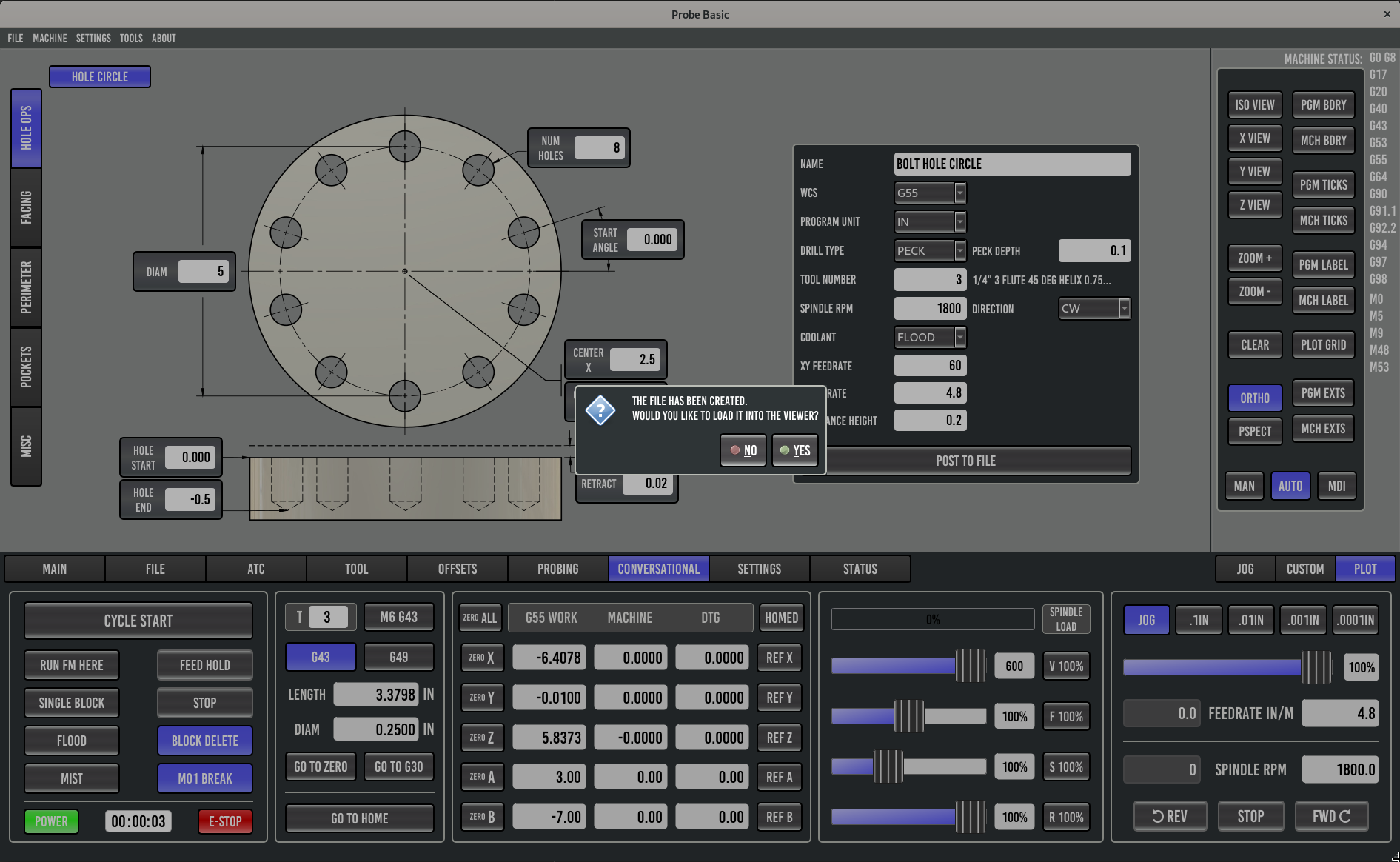Close the Probe Basic window
1400x862 pixels.
point(1387,14)
